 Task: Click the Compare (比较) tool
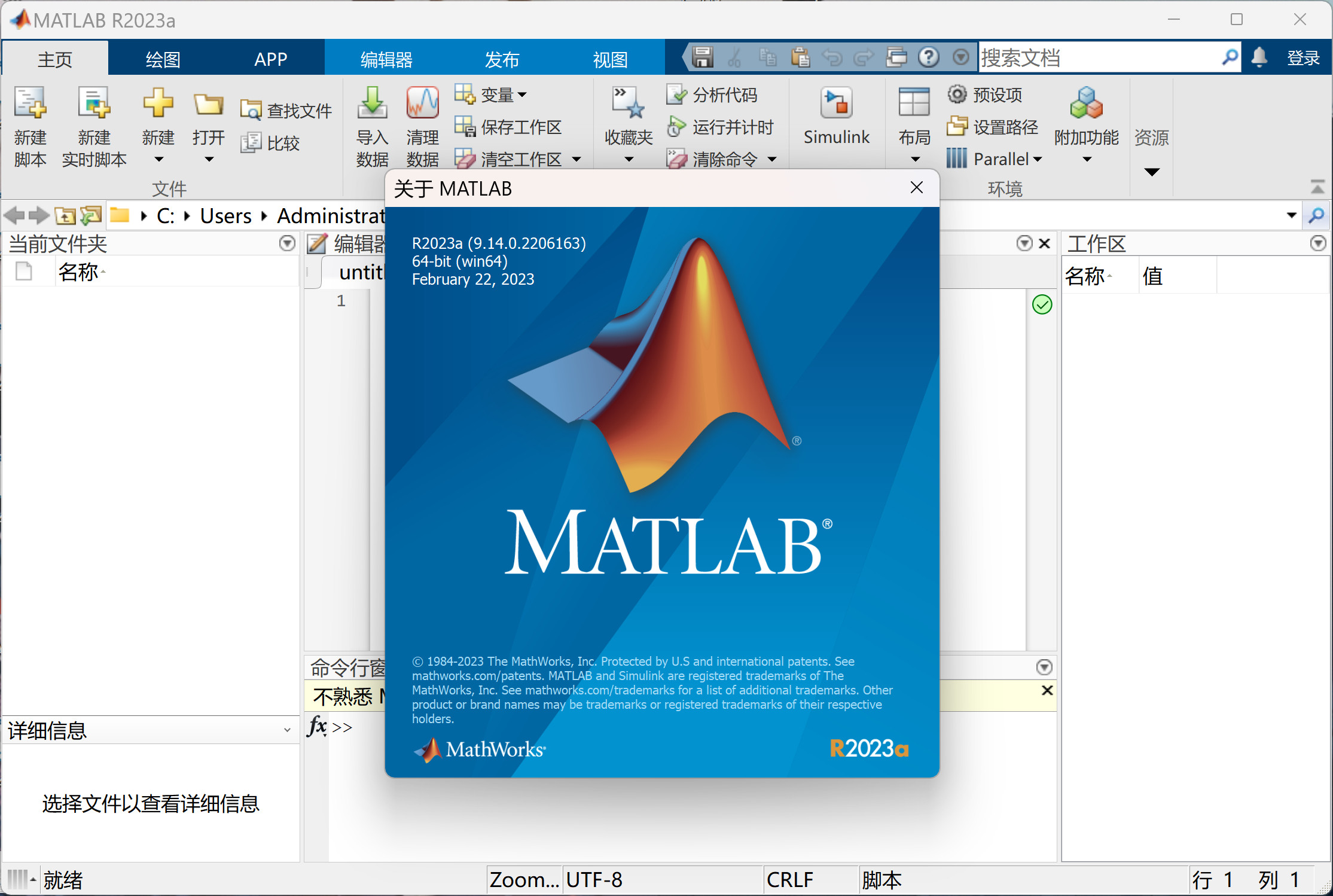pyautogui.click(x=270, y=143)
